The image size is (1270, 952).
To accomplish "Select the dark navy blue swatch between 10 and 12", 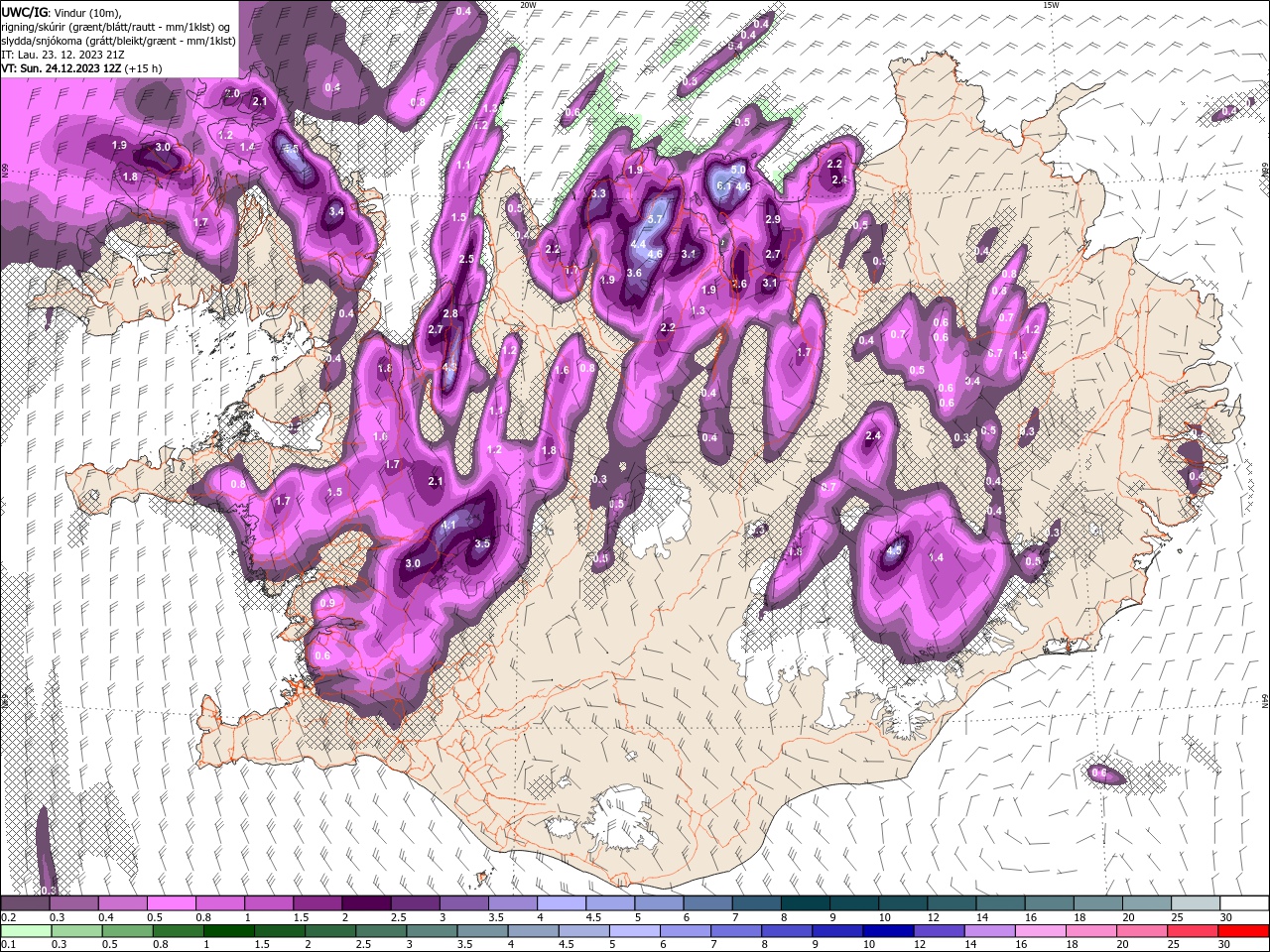I will [x=886, y=931].
